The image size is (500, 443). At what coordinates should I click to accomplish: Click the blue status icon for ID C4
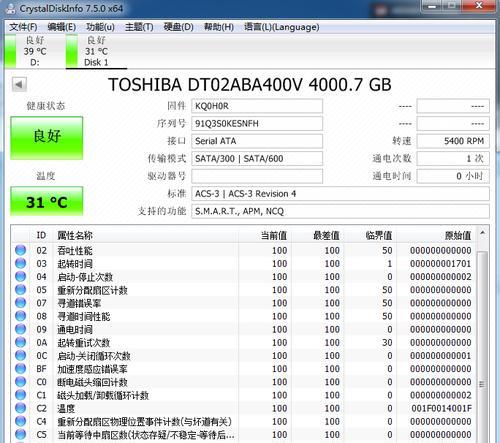click(x=21, y=421)
